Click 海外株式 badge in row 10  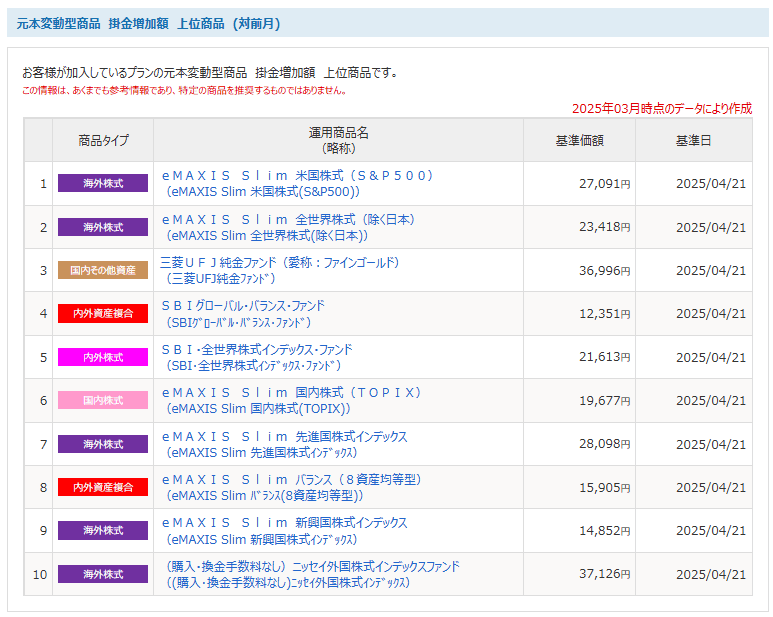(103, 574)
